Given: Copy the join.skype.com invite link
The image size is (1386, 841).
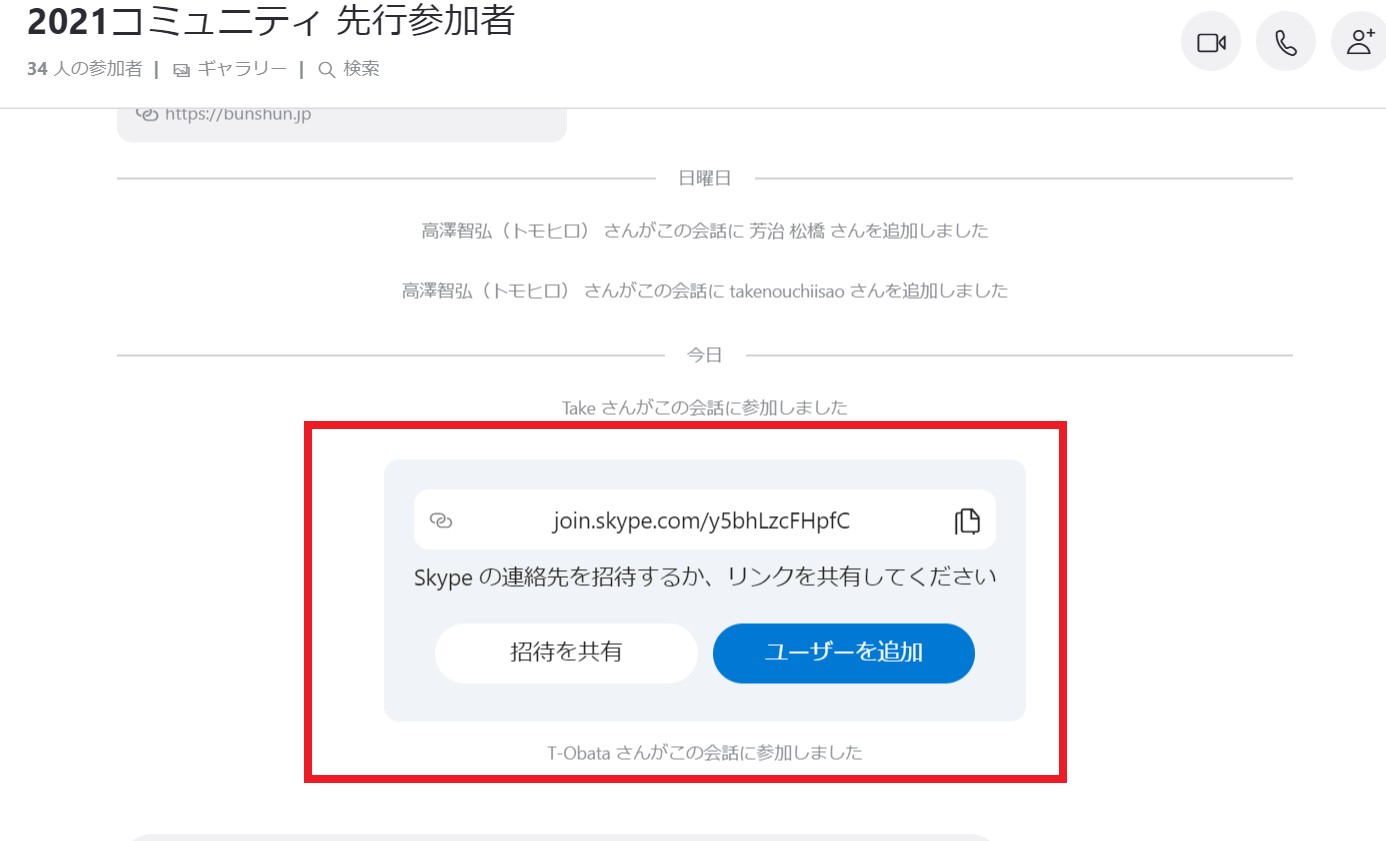Looking at the screenshot, I should coord(967,520).
